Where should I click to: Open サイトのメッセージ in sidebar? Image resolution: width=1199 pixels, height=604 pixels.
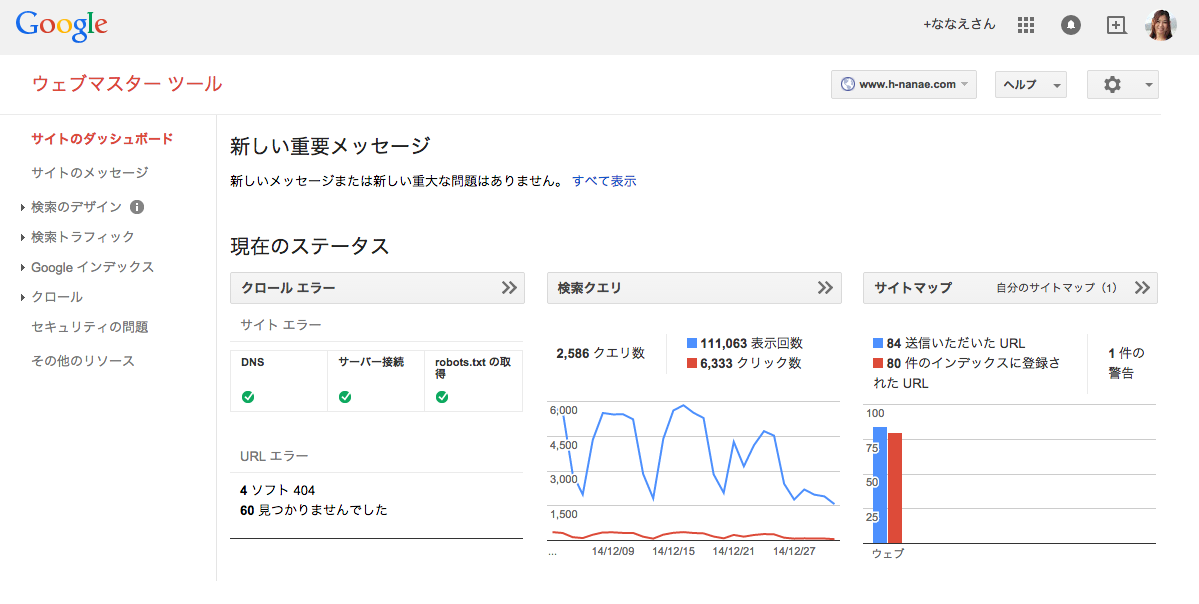click(89, 173)
